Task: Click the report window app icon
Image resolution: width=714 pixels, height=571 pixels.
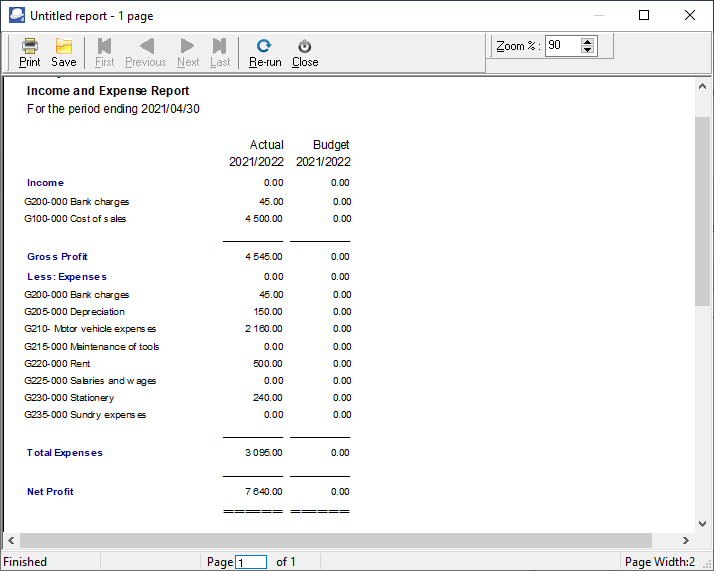Action: pyautogui.click(x=17, y=15)
